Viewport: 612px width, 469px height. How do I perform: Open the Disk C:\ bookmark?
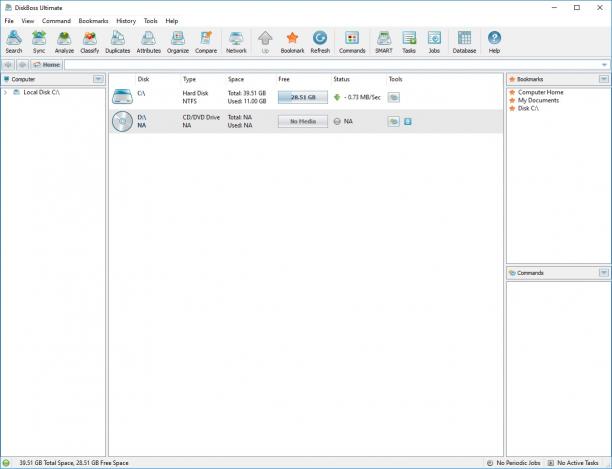point(528,108)
